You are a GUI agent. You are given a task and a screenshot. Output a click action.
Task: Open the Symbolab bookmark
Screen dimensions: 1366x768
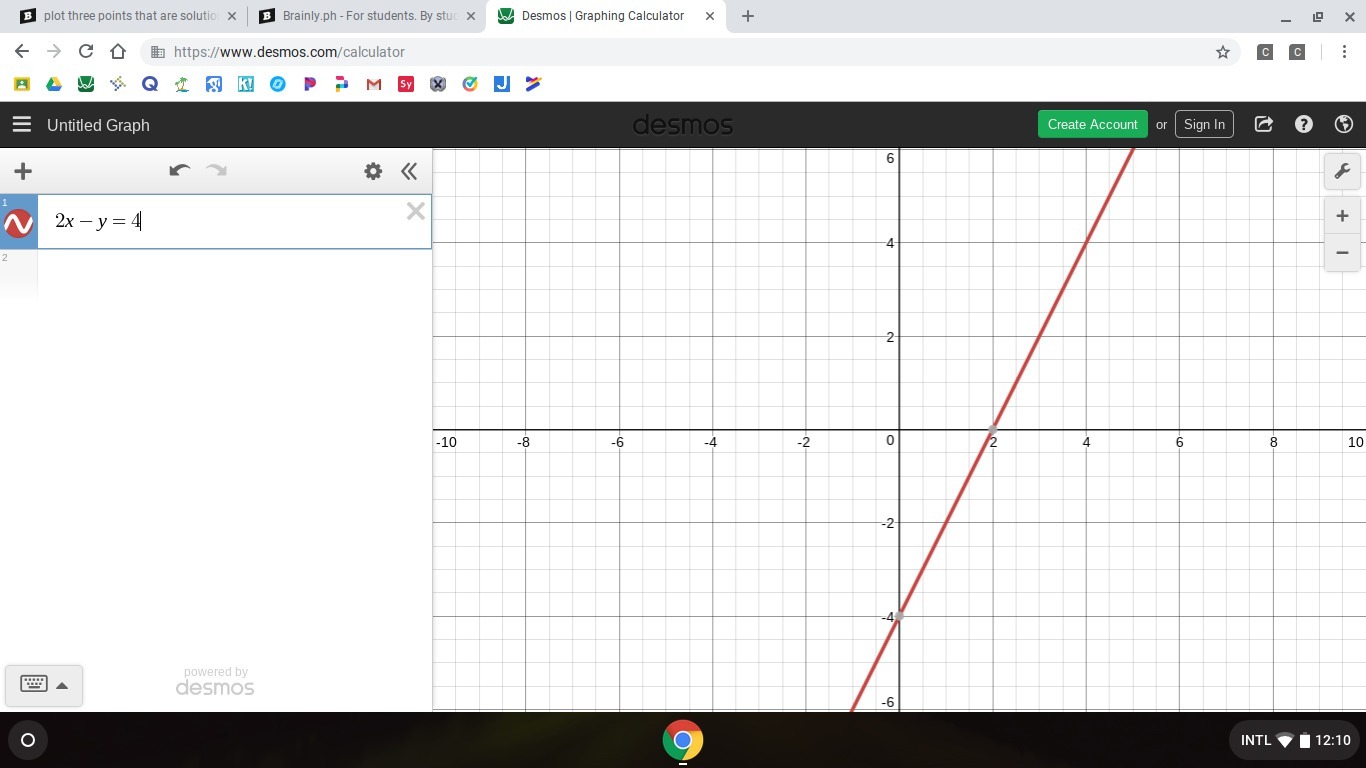pyautogui.click(x=406, y=84)
